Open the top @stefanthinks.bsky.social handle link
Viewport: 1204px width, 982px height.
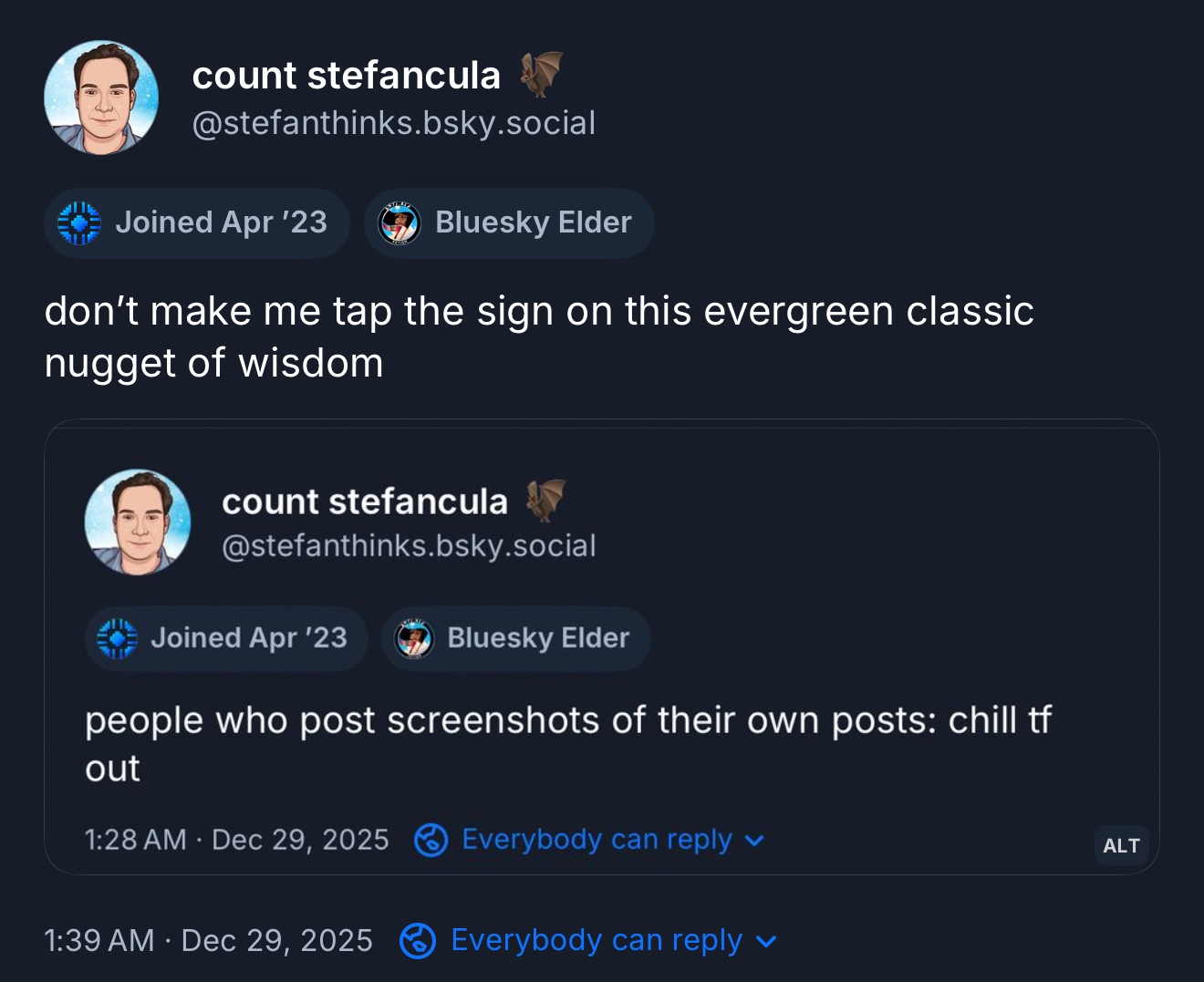pos(393,123)
